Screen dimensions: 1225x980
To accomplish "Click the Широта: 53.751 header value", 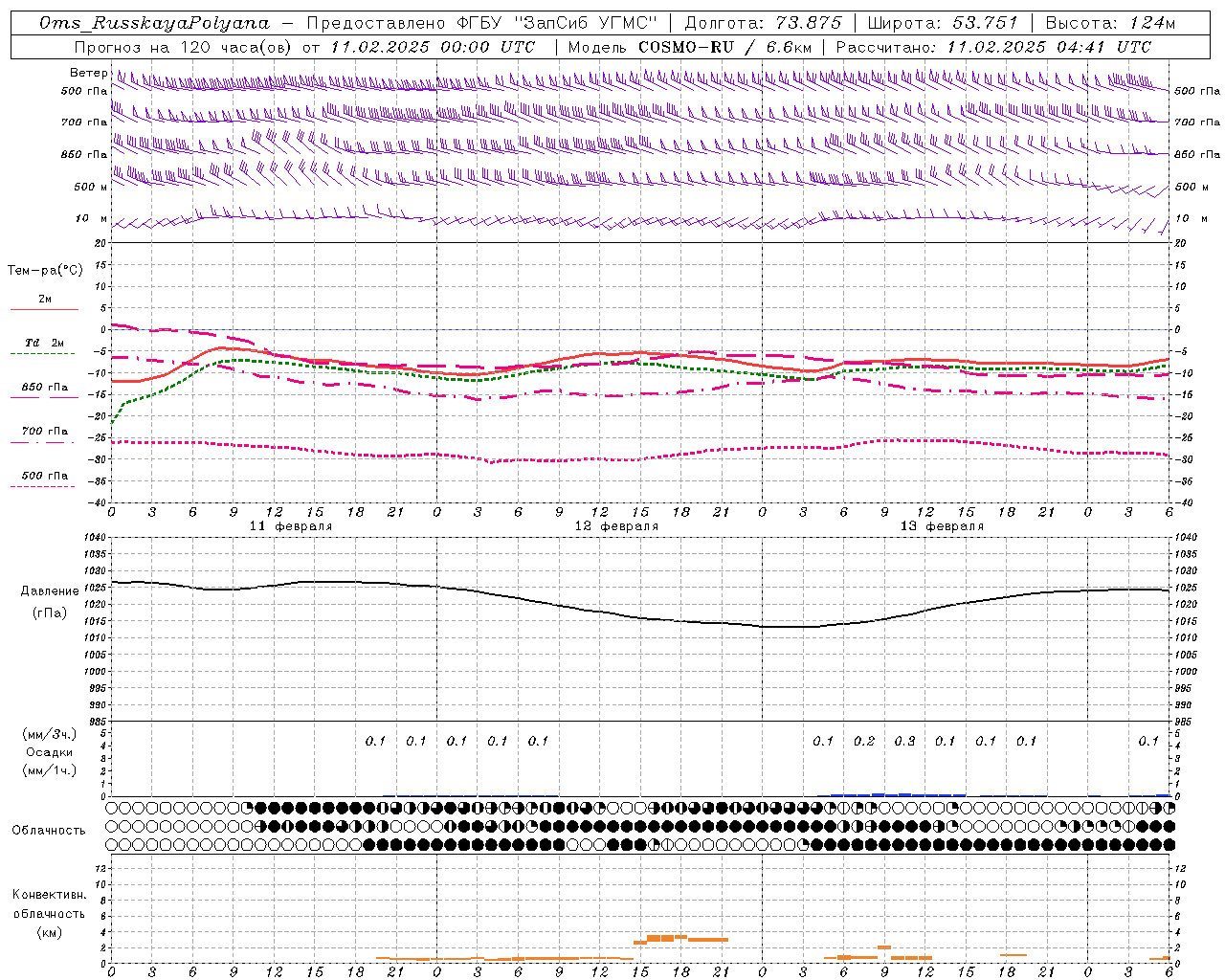I will pos(945,23).
